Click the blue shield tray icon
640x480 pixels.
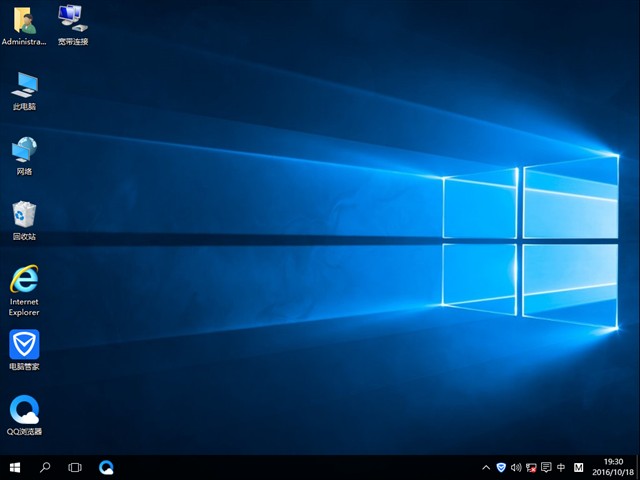[501, 467]
